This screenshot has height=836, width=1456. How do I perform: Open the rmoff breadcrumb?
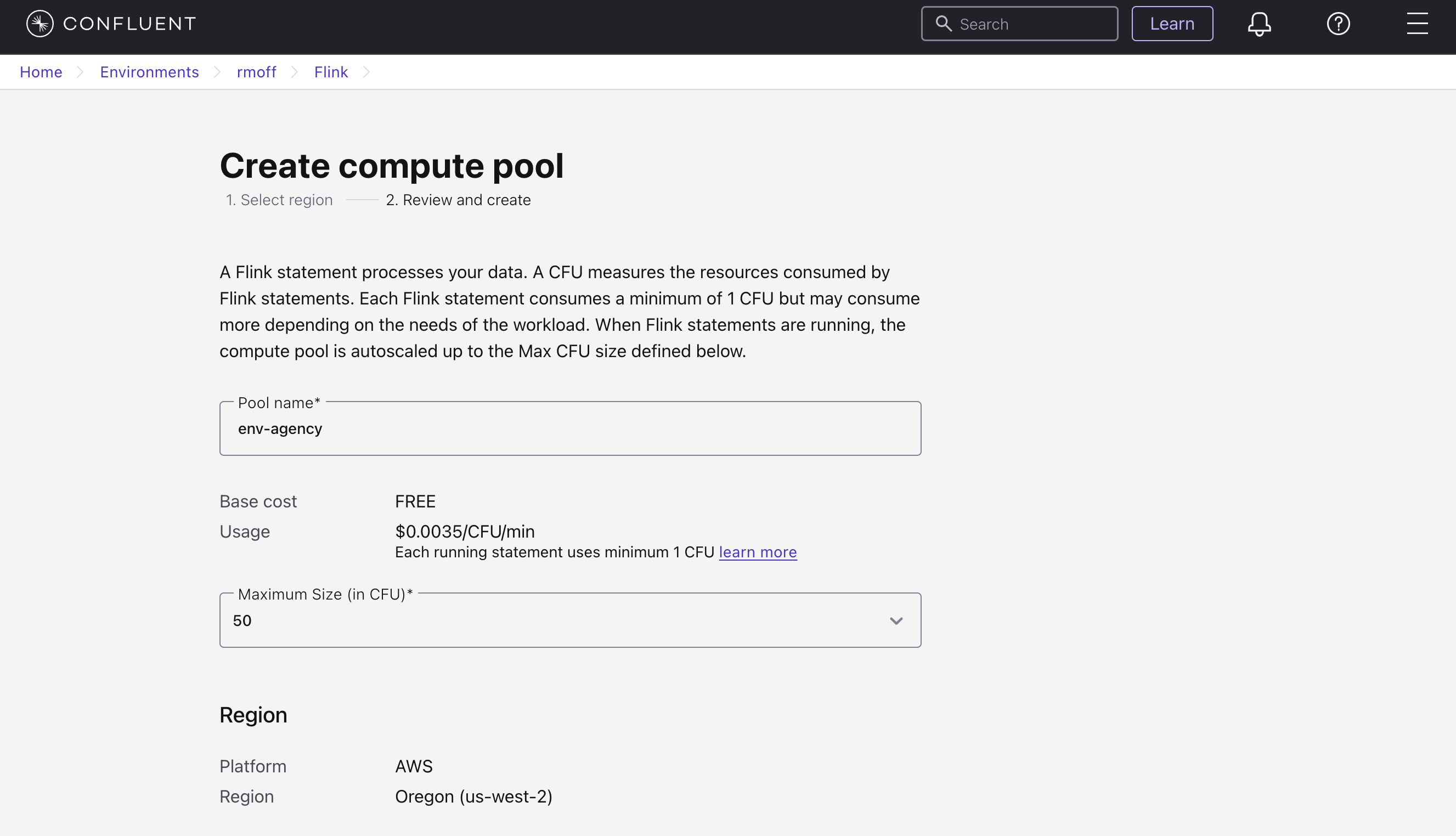point(257,72)
